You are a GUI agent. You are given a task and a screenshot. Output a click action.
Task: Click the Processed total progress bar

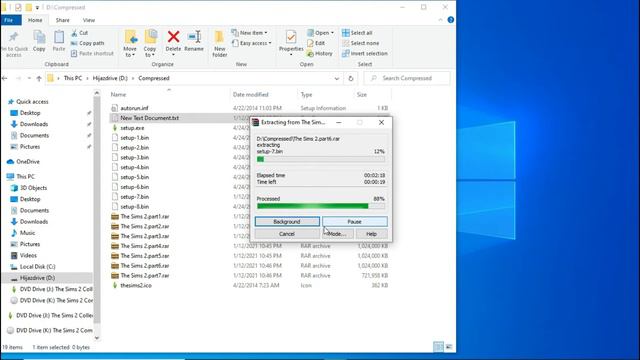pyautogui.click(x=320, y=207)
